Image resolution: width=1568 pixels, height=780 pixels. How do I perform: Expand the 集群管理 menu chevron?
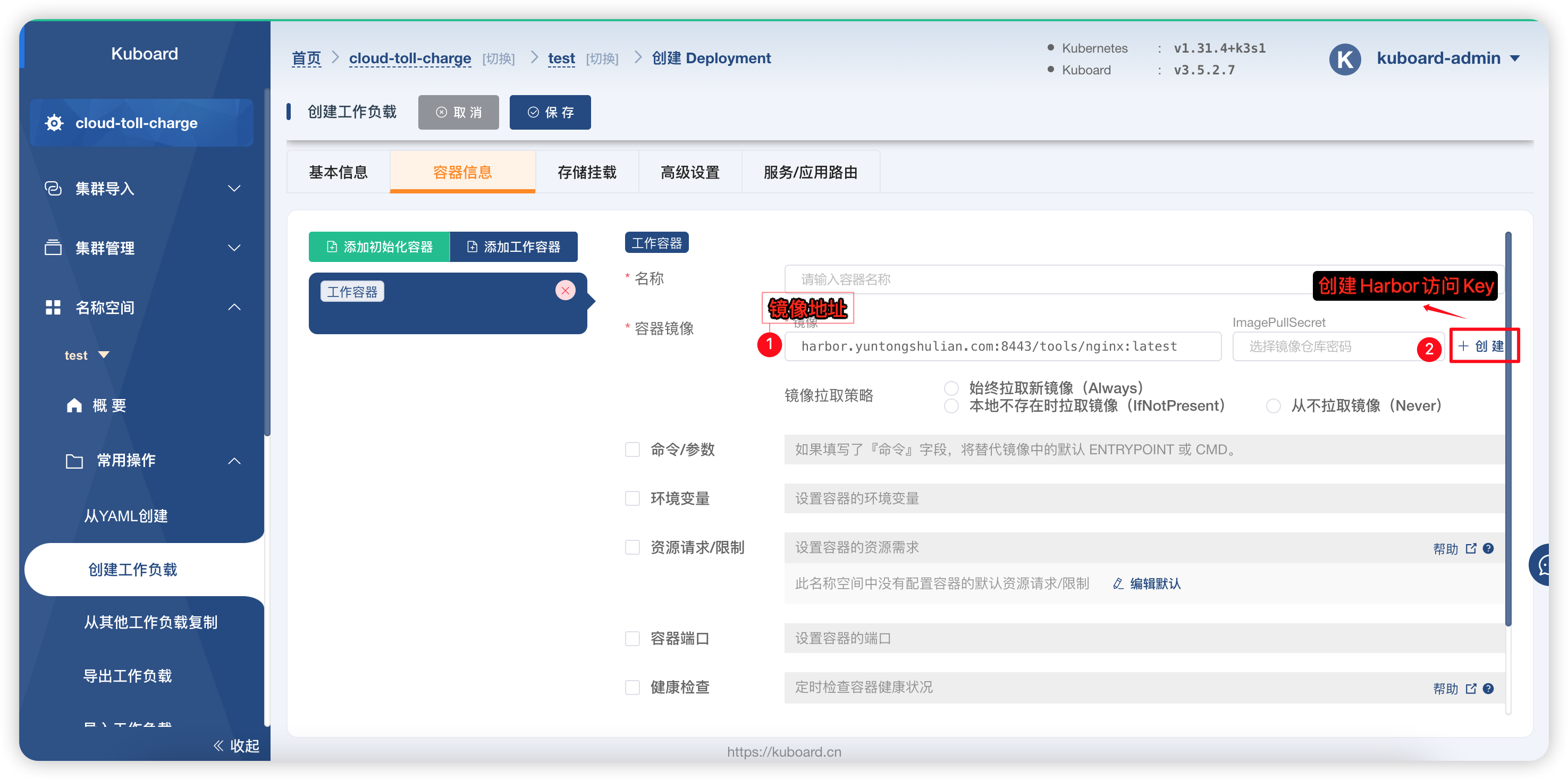pos(234,248)
